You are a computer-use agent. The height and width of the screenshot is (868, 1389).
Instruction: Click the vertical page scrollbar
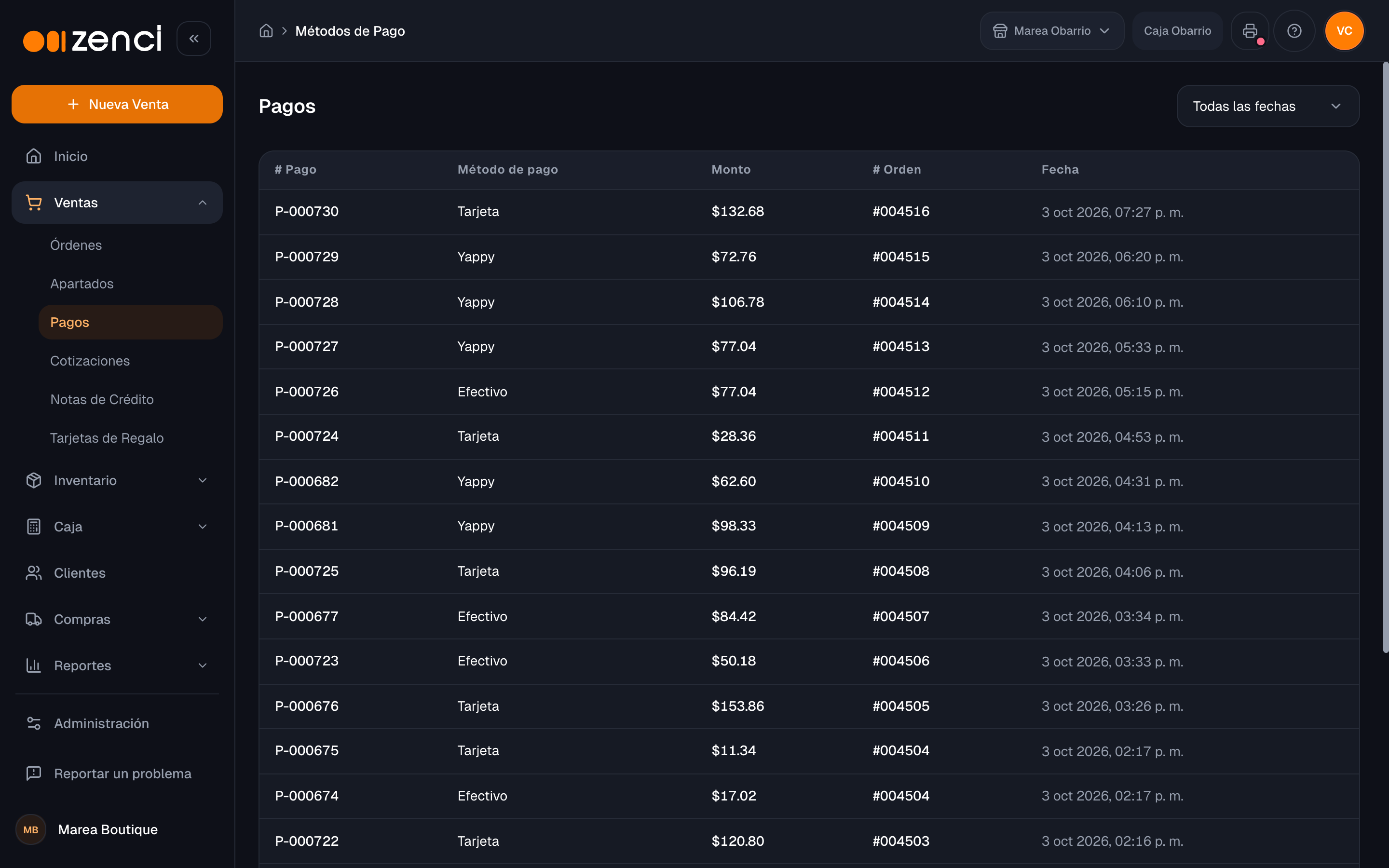(1385, 356)
